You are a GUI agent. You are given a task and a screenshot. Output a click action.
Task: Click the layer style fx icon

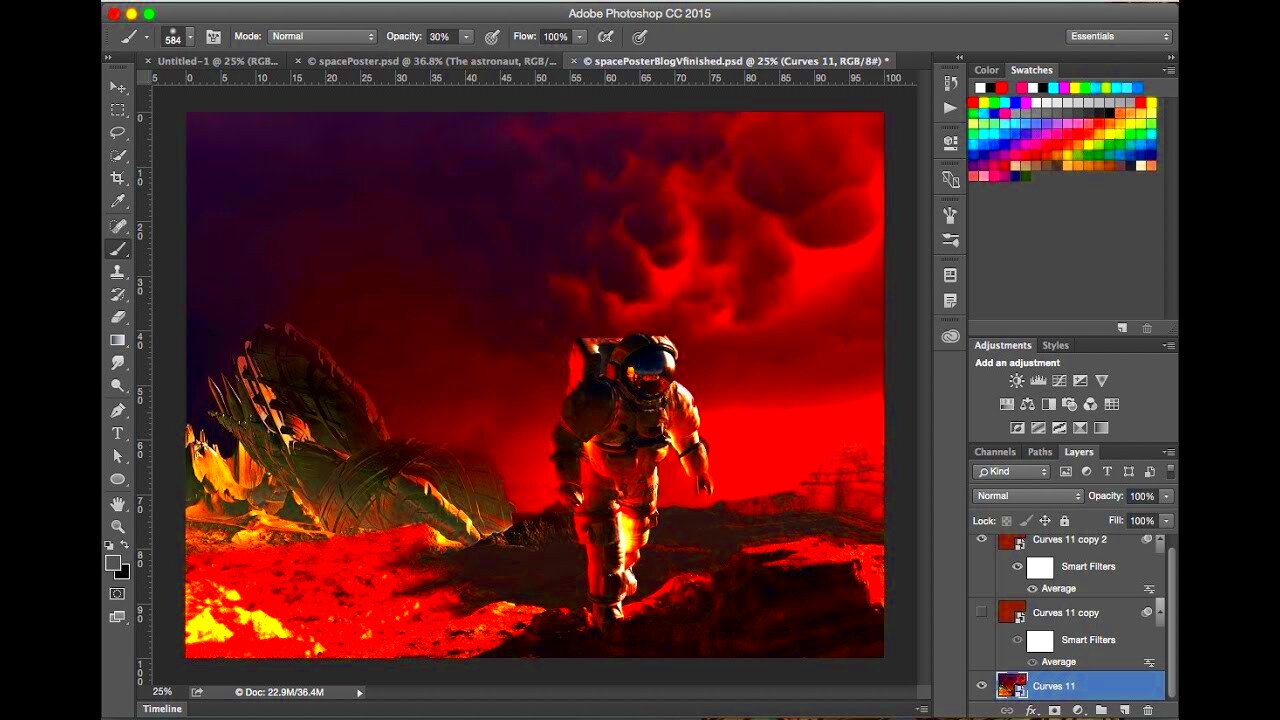[x=1031, y=710]
